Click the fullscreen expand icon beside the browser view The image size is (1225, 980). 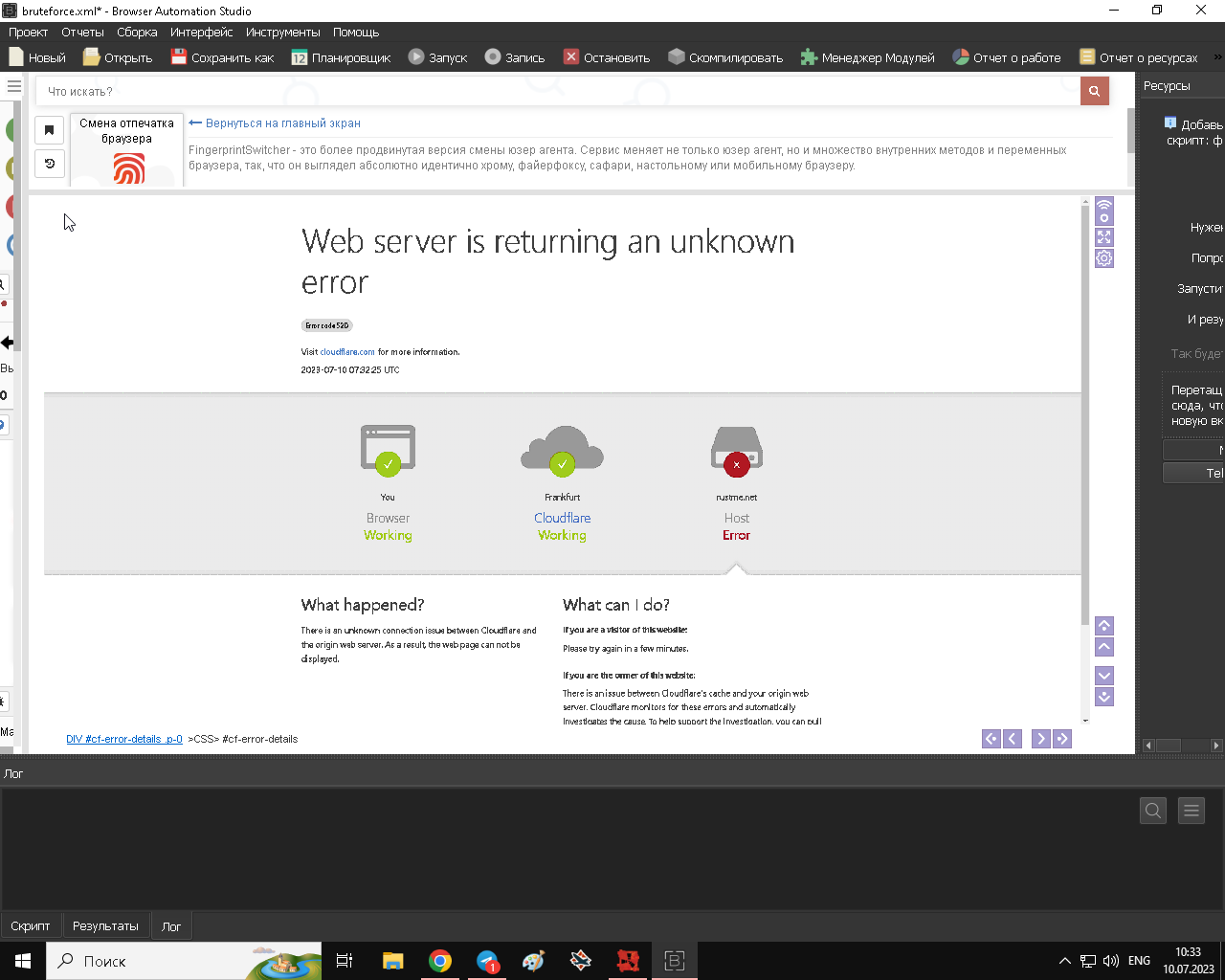[1103, 236]
